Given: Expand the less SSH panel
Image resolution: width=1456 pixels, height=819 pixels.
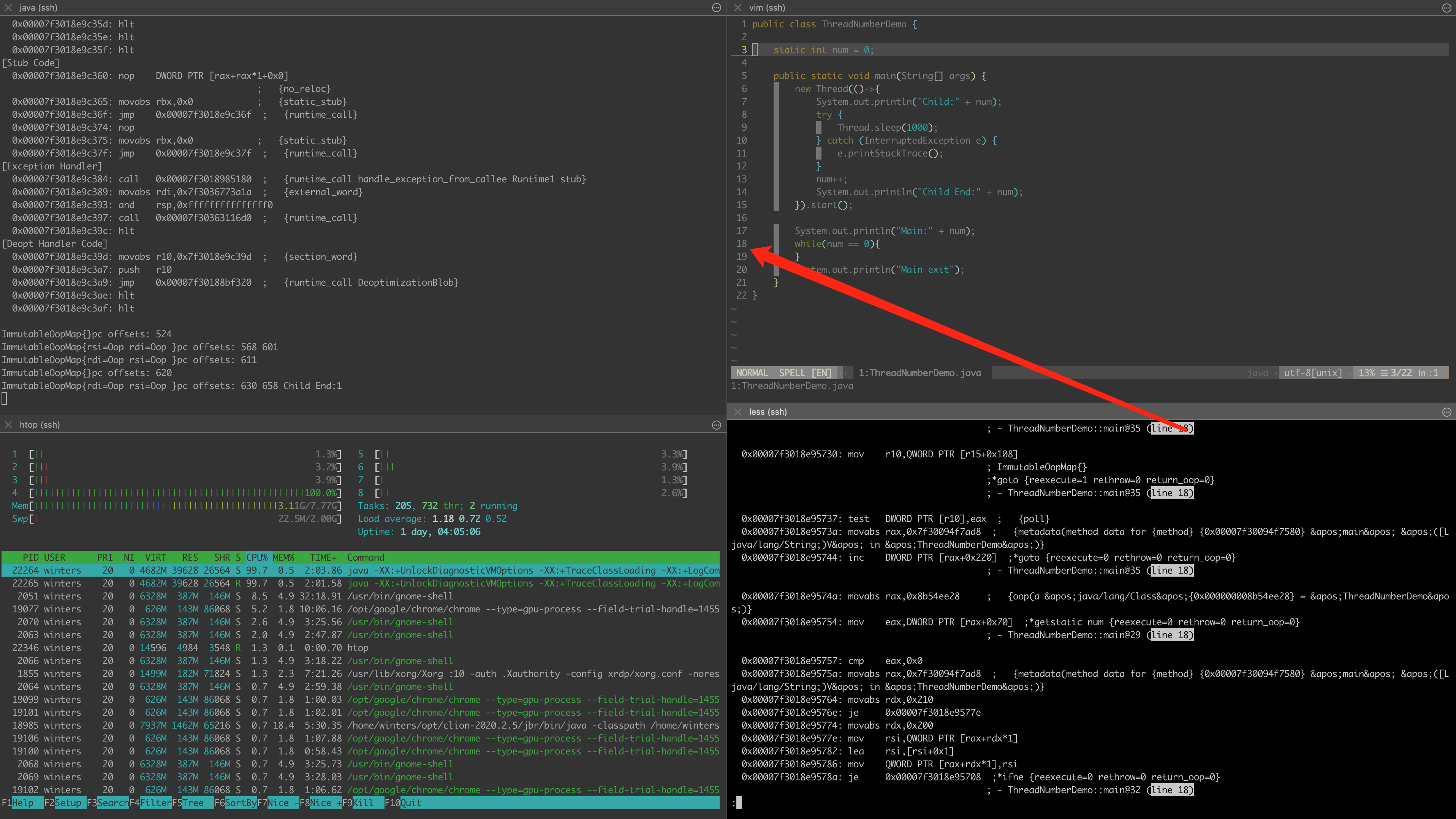Looking at the screenshot, I should point(1446,412).
